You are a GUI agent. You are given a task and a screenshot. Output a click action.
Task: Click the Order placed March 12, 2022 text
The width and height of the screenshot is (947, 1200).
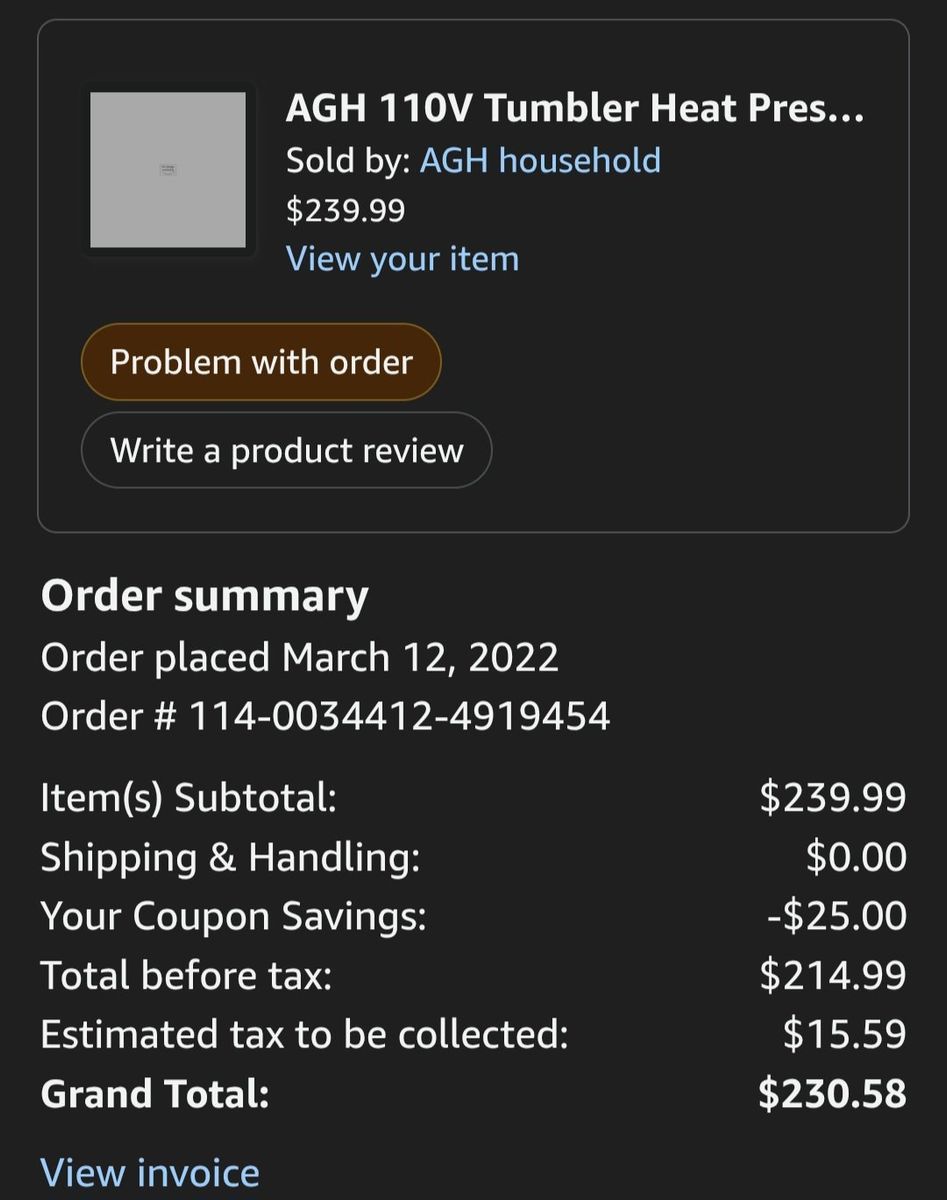300,657
